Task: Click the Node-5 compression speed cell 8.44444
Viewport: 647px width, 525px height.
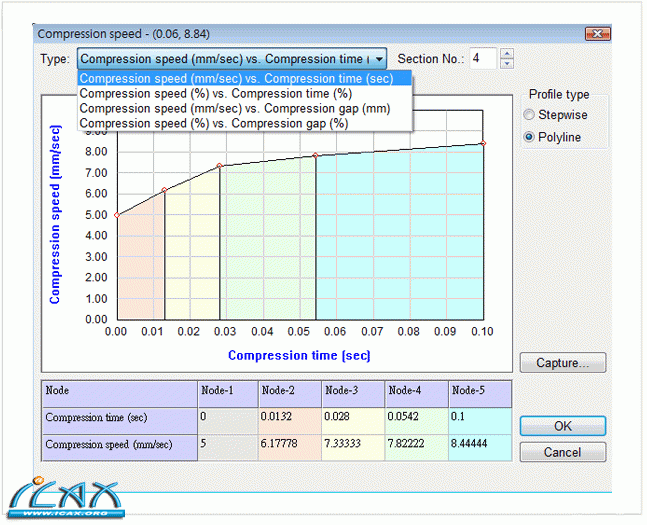Action: point(479,443)
